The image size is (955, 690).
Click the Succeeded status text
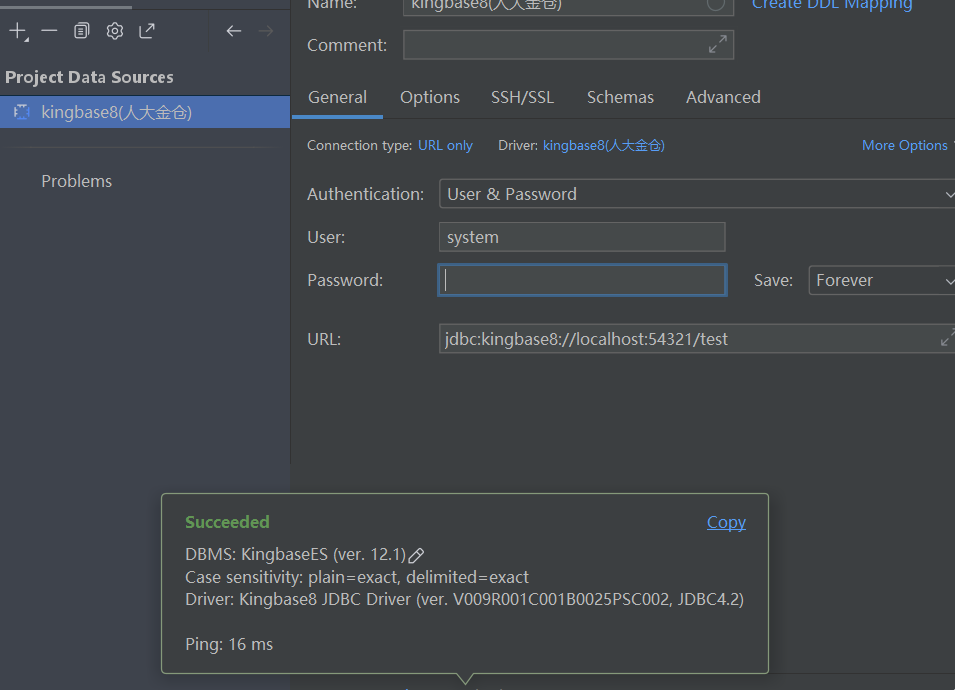(x=227, y=522)
